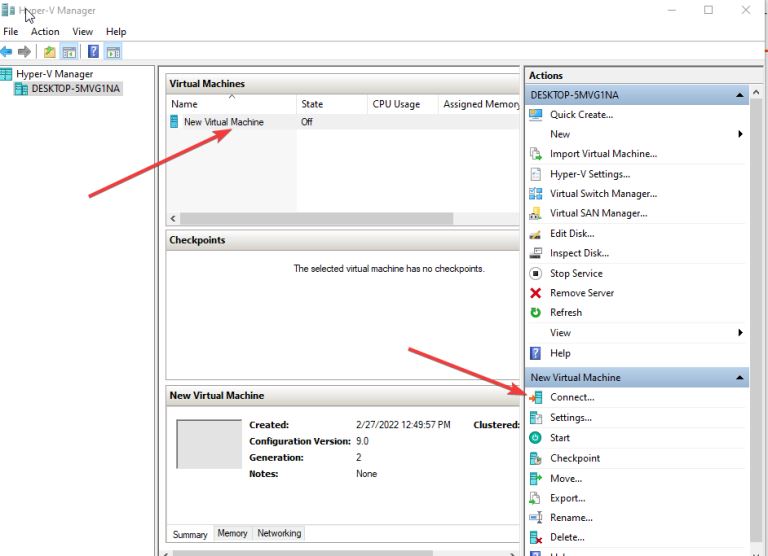The image size is (768, 556).
Task: Click the left scroll arrow in VM list
Action: coord(173,218)
